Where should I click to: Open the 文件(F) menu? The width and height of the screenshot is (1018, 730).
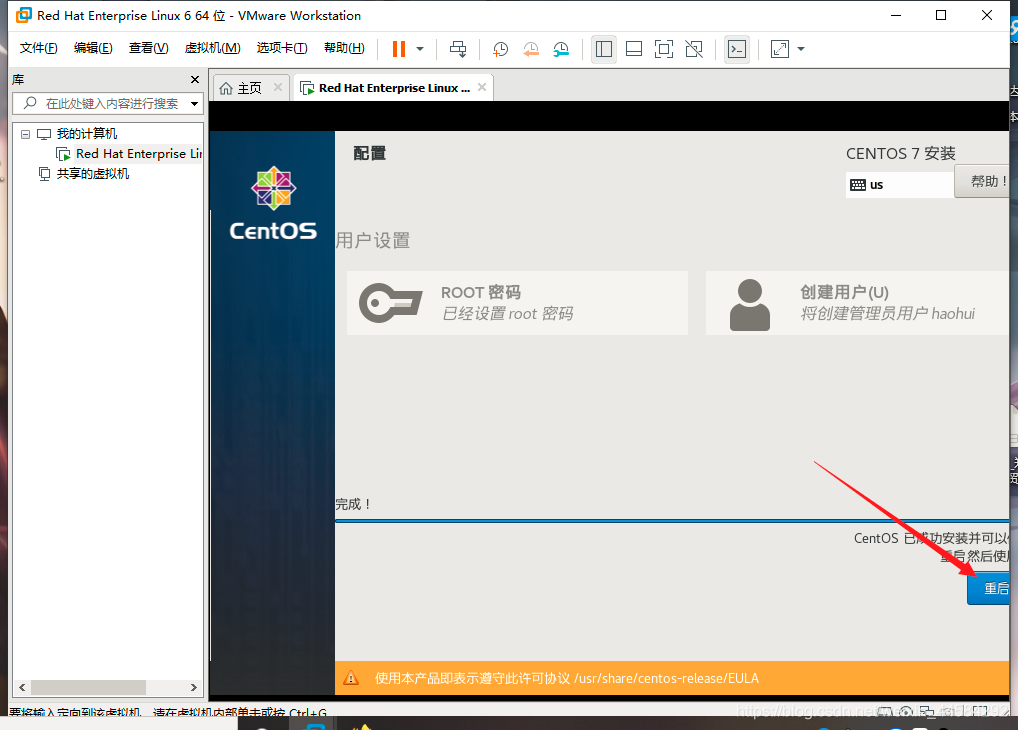pos(38,48)
